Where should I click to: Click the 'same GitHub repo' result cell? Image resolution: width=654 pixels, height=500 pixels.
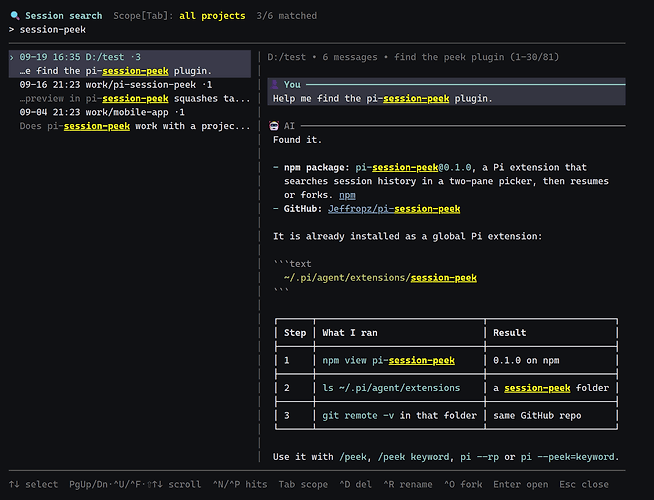coord(537,415)
